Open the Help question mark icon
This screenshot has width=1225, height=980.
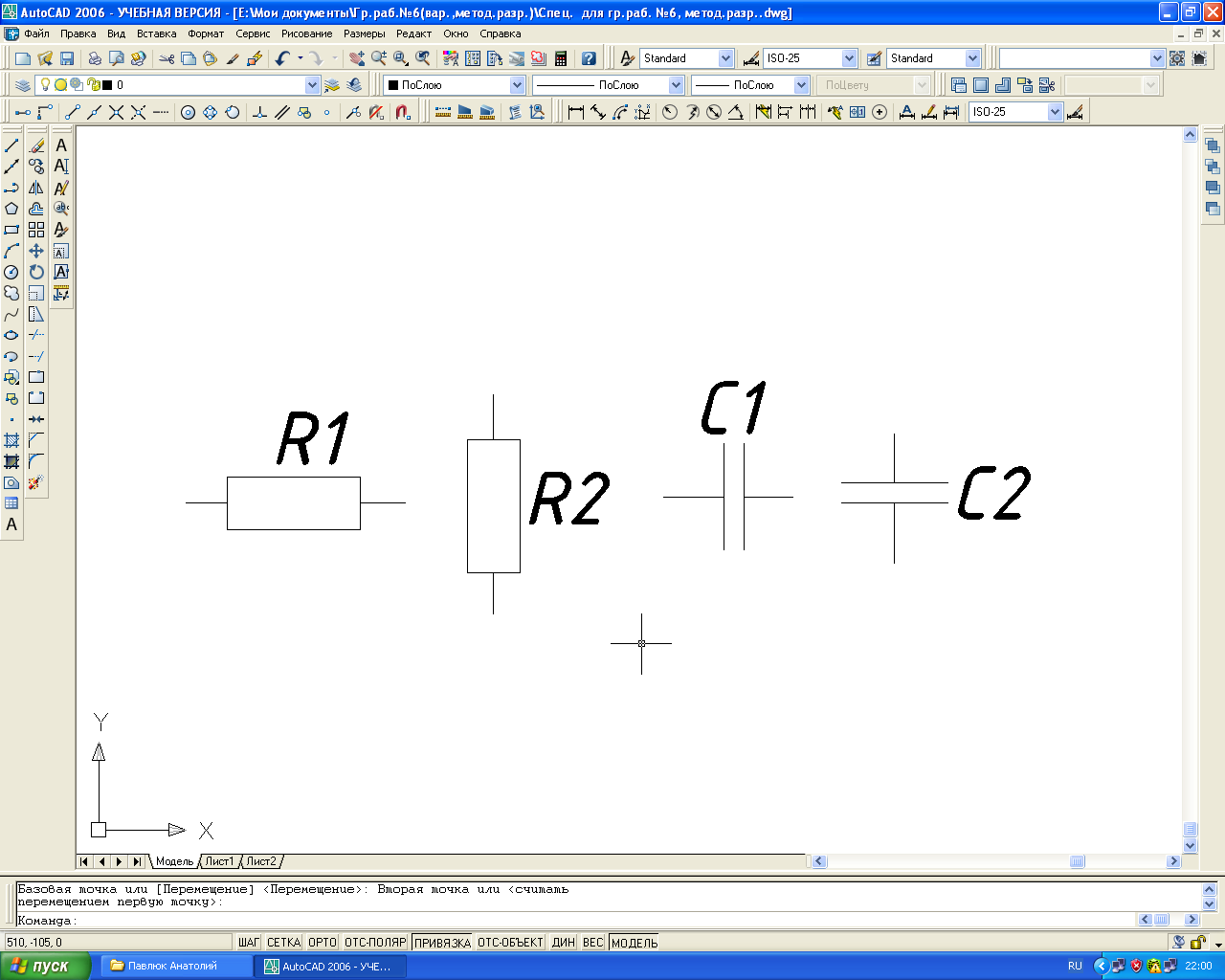tap(589, 58)
